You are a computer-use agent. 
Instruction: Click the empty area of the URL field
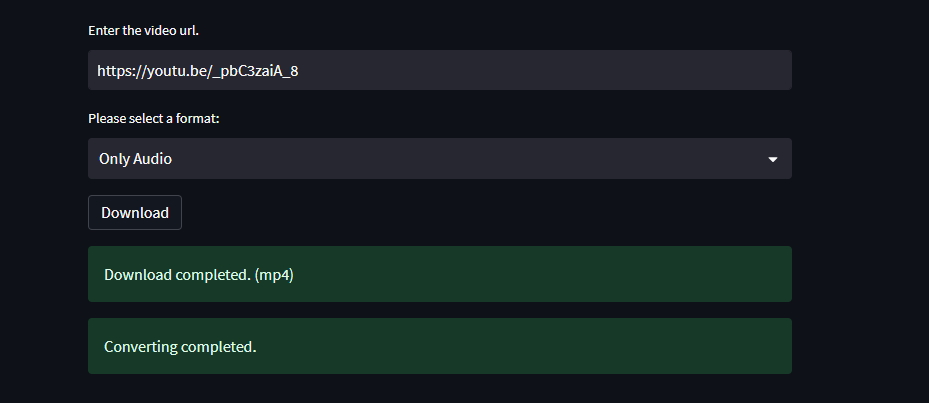(545, 70)
